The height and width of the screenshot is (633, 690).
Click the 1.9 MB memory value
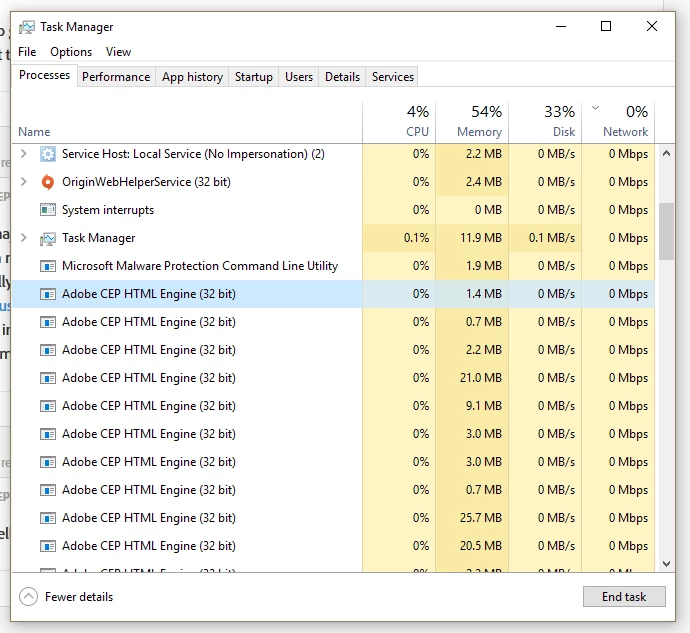(x=484, y=266)
